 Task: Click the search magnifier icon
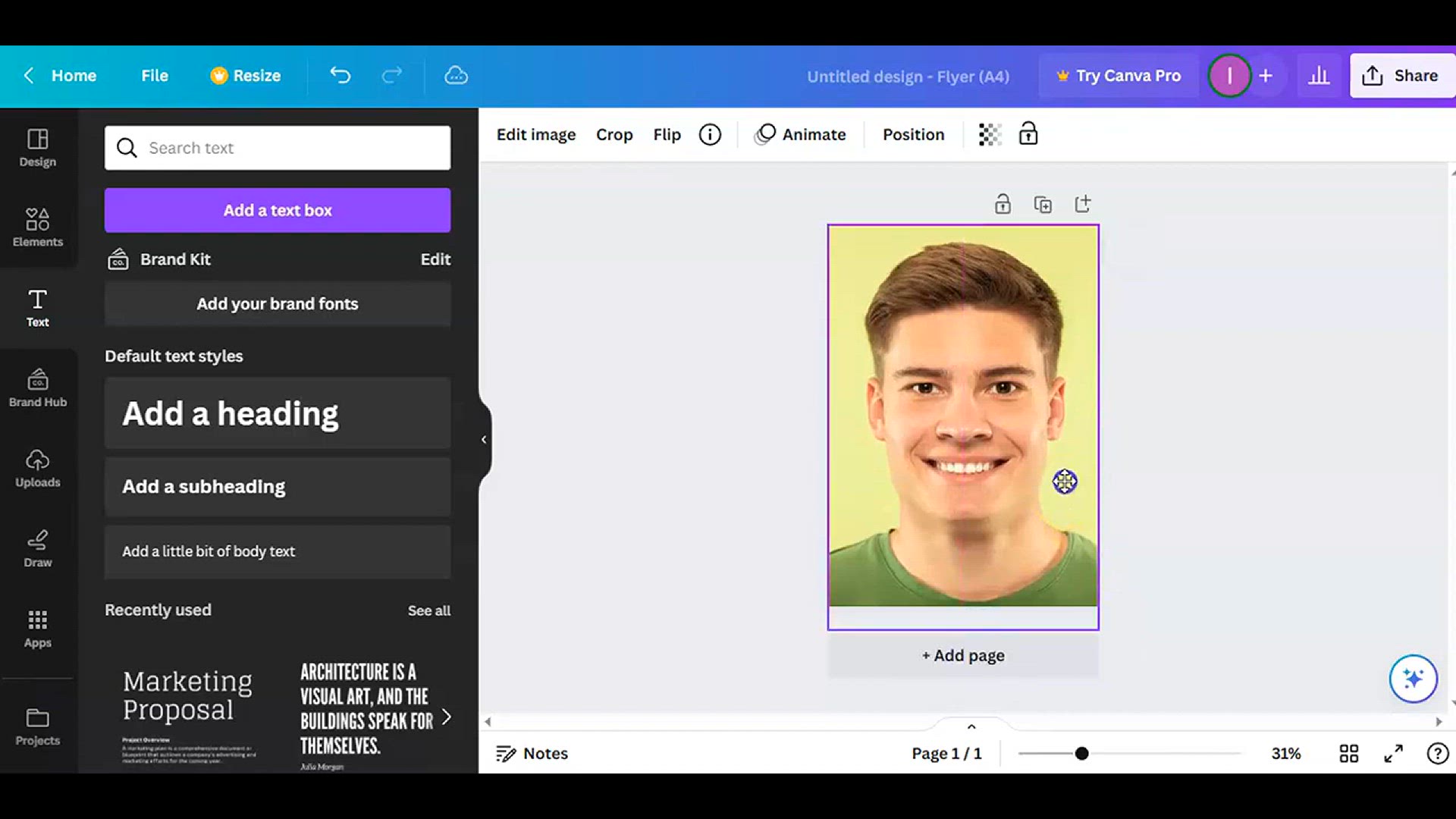127,148
